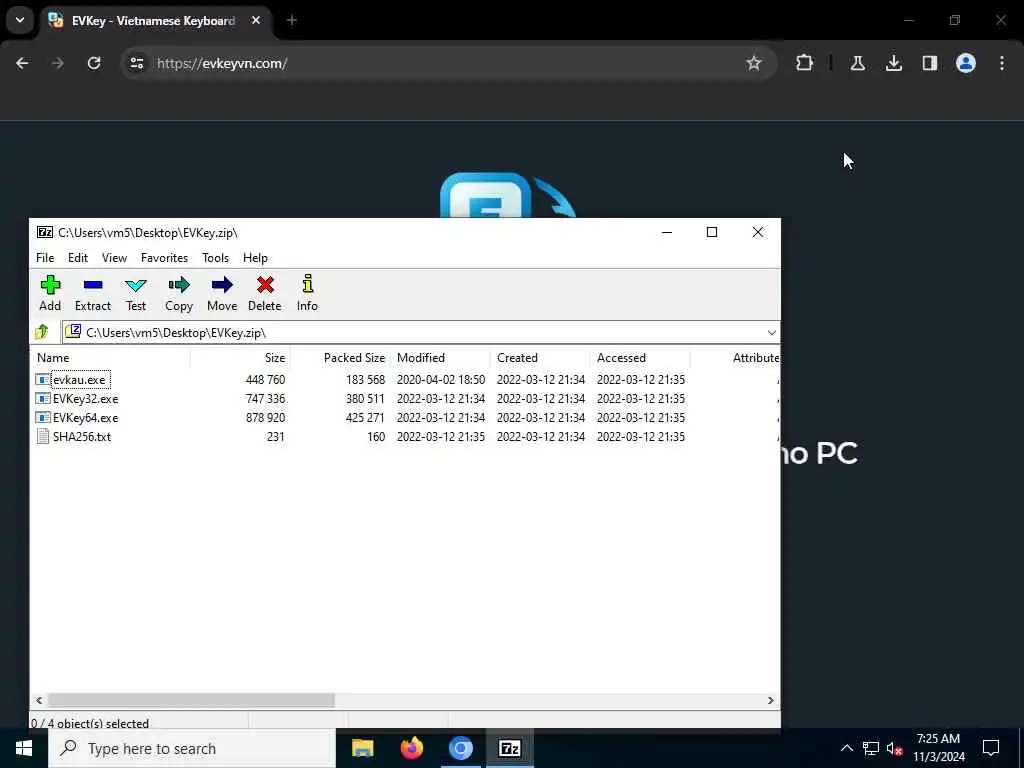1024x768 pixels.
Task: View site information icon in address bar
Action: [136, 63]
